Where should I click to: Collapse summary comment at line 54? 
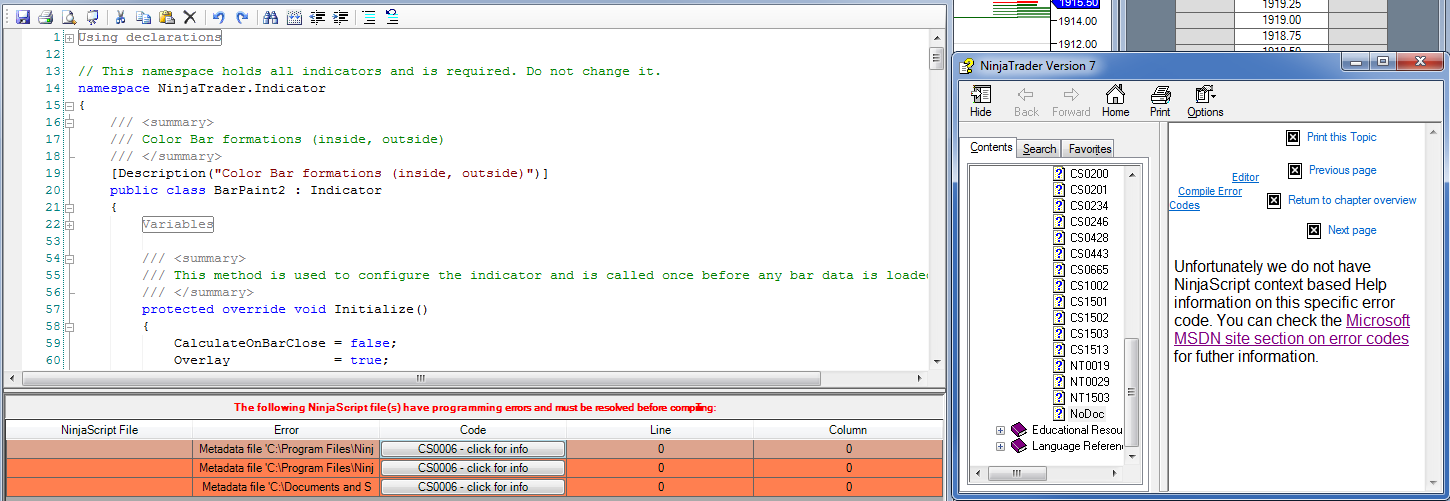pos(69,259)
